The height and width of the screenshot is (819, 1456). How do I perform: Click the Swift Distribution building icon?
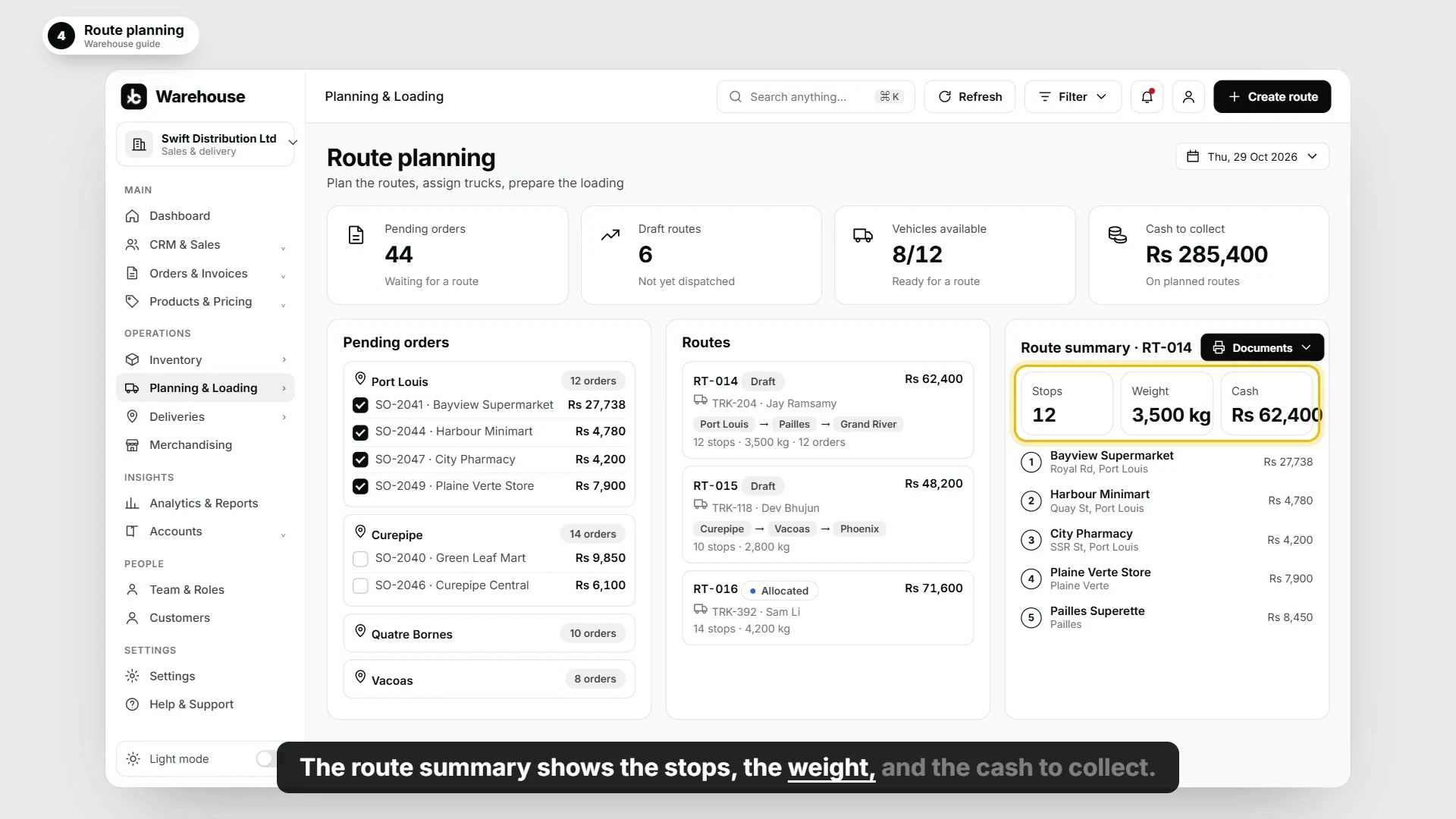139,144
